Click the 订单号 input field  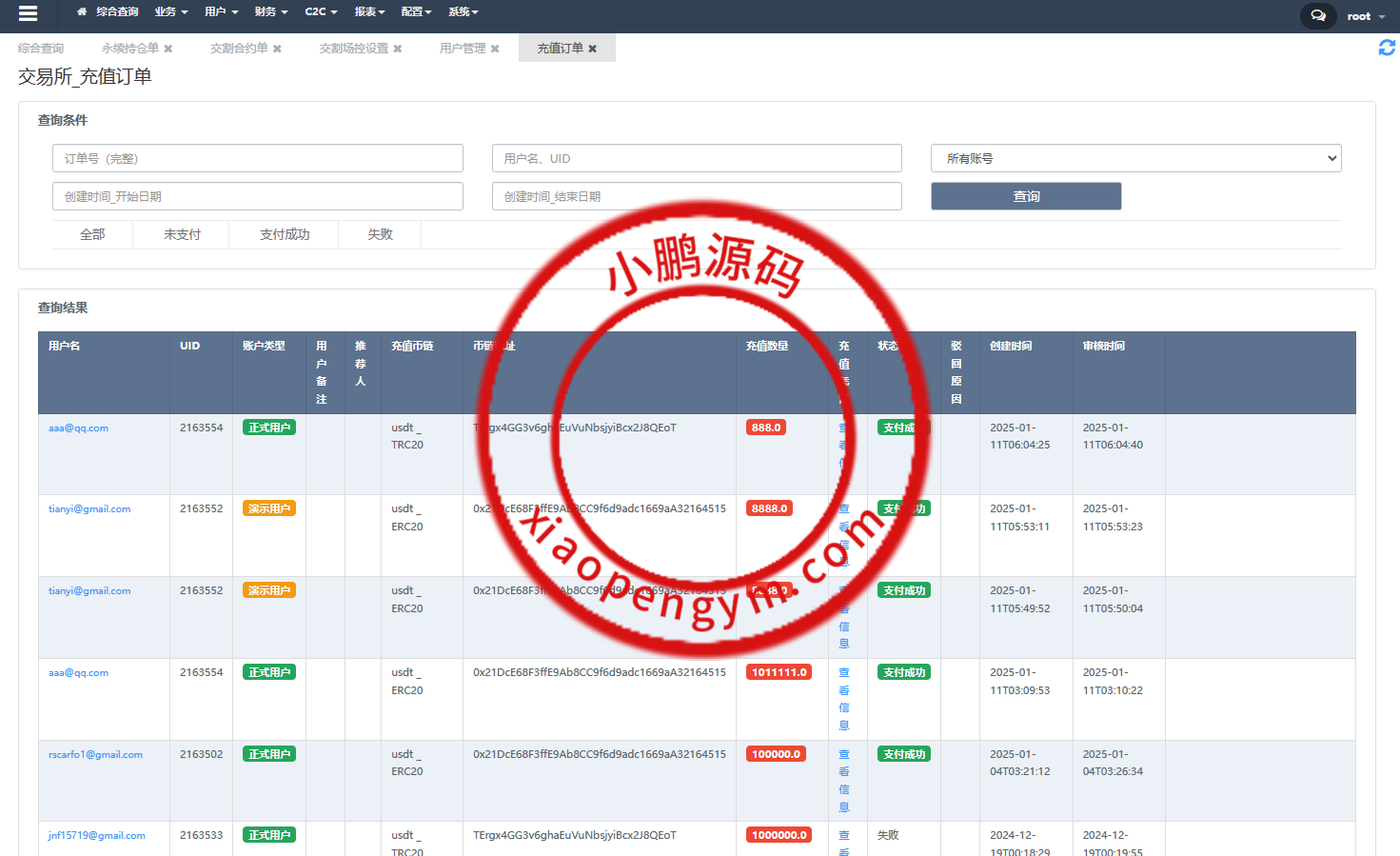(x=257, y=158)
